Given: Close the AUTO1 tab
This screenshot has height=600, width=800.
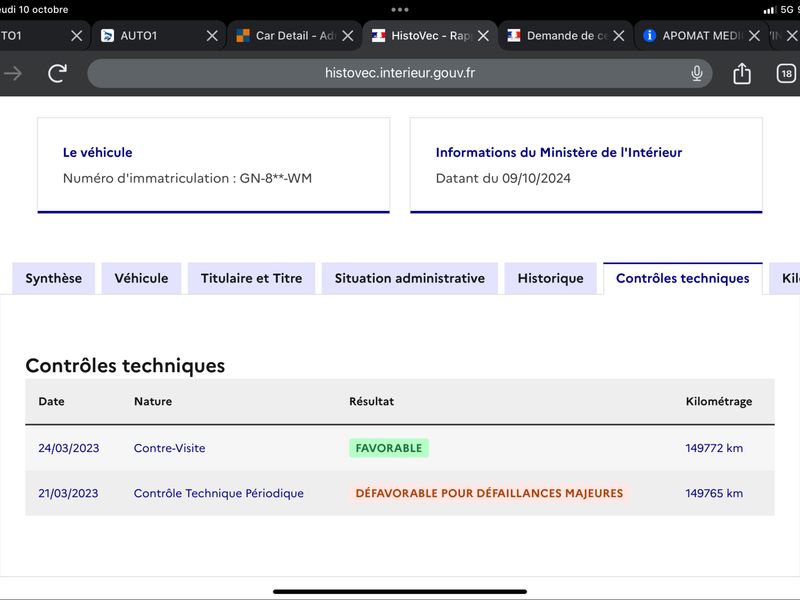Looking at the screenshot, I should coord(212,36).
